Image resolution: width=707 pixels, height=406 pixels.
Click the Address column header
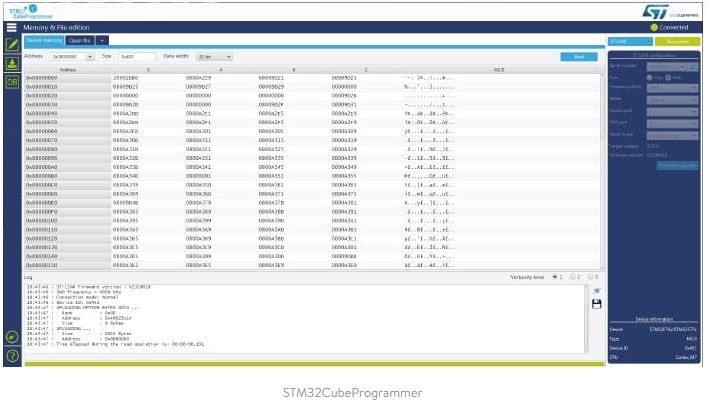[68, 70]
